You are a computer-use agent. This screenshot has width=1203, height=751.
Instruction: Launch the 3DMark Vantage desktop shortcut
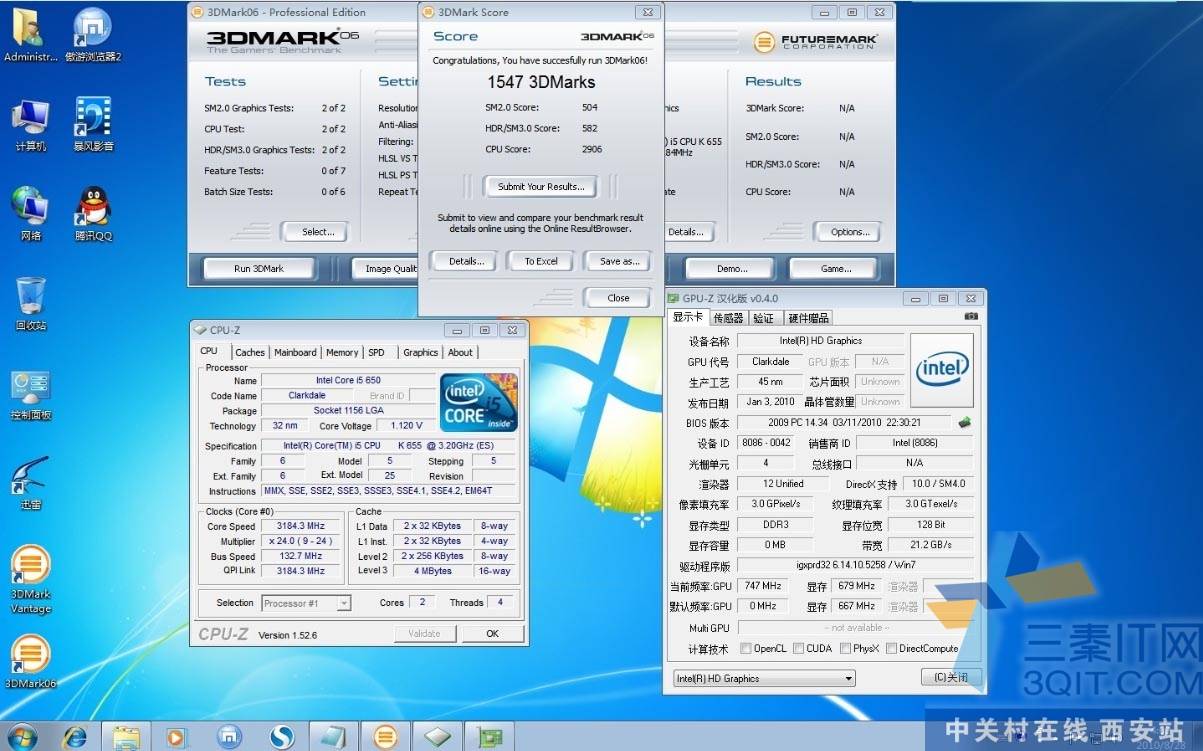pos(31,580)
